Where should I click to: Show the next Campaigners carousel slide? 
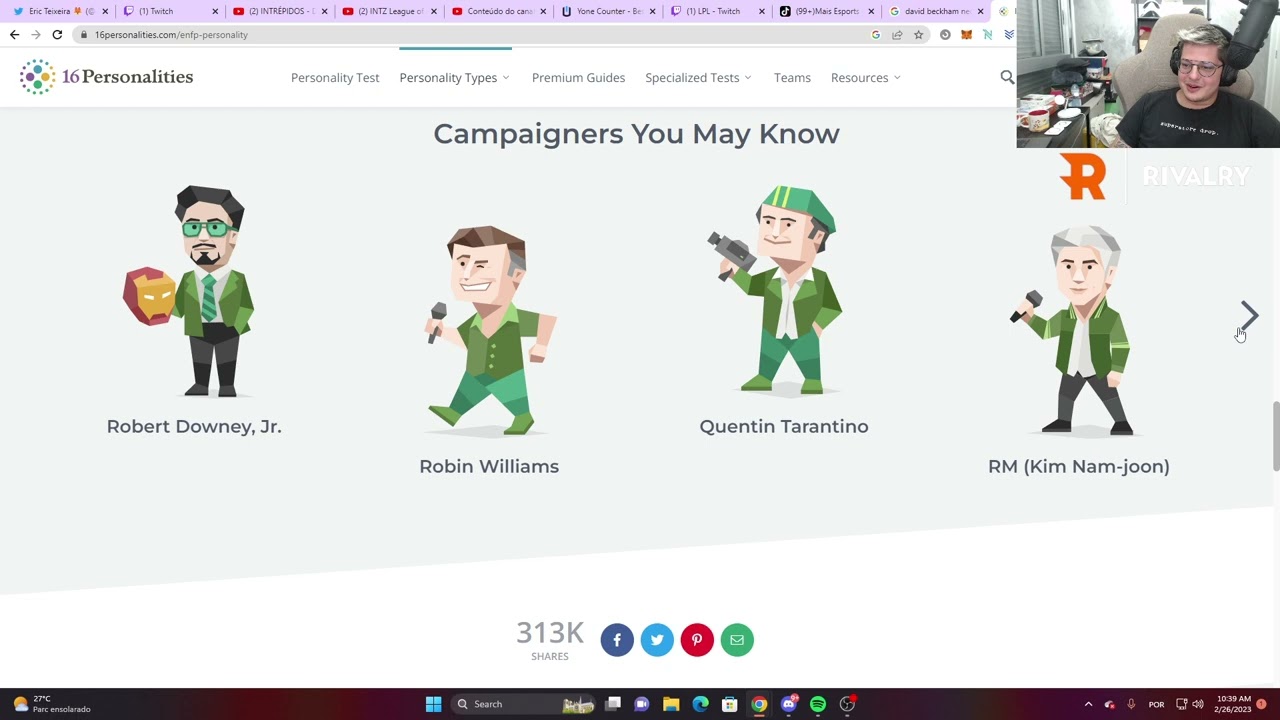click(1249, 315)
